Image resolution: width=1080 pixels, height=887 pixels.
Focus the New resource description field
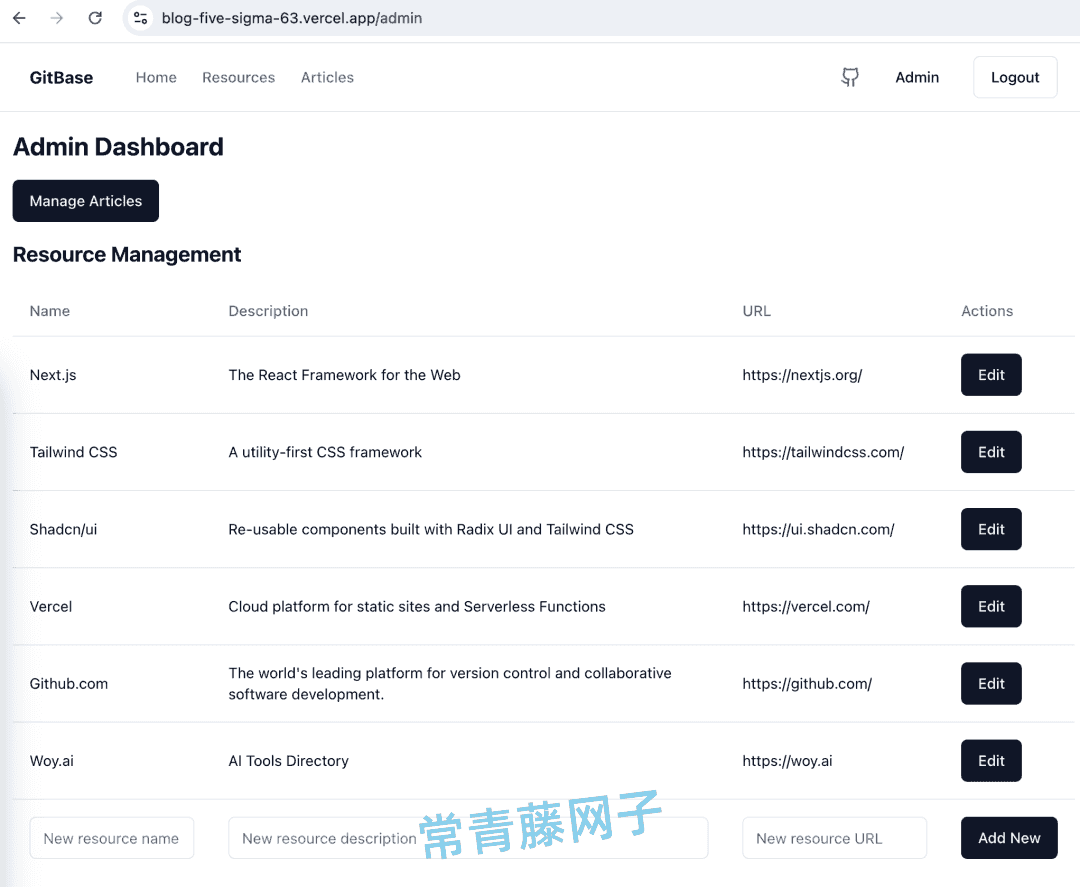click(x=468, y=838)
